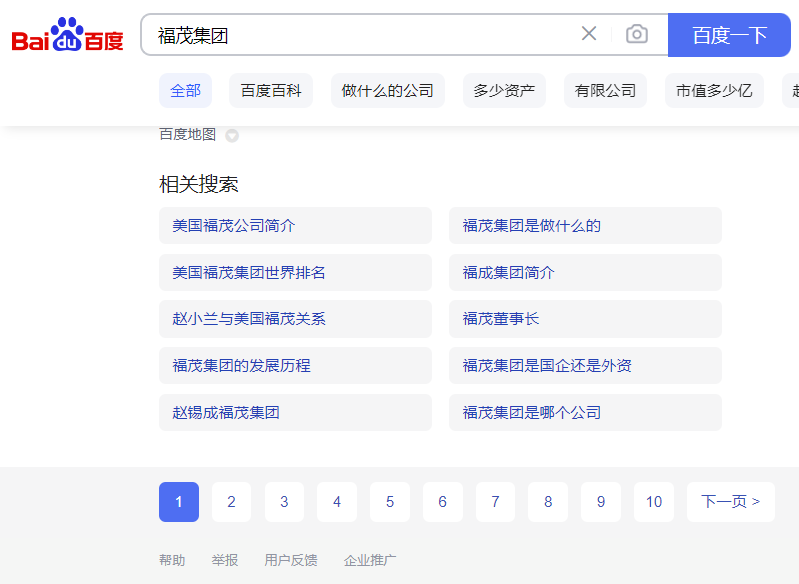Image resolution: width=799 pixels, height=584 pixels.
Task: Open related search 福茂集团是国企还是外资
Action: point(585,365)
